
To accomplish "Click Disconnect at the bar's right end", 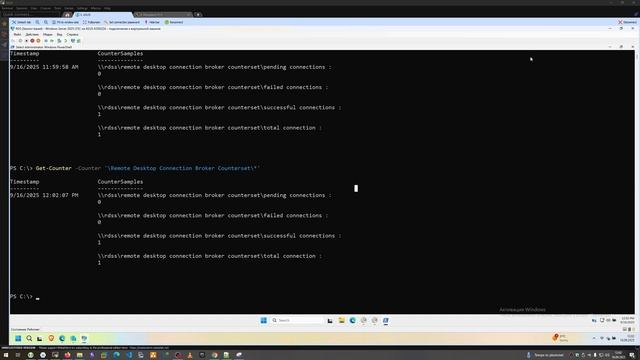I will pos(627,22).
